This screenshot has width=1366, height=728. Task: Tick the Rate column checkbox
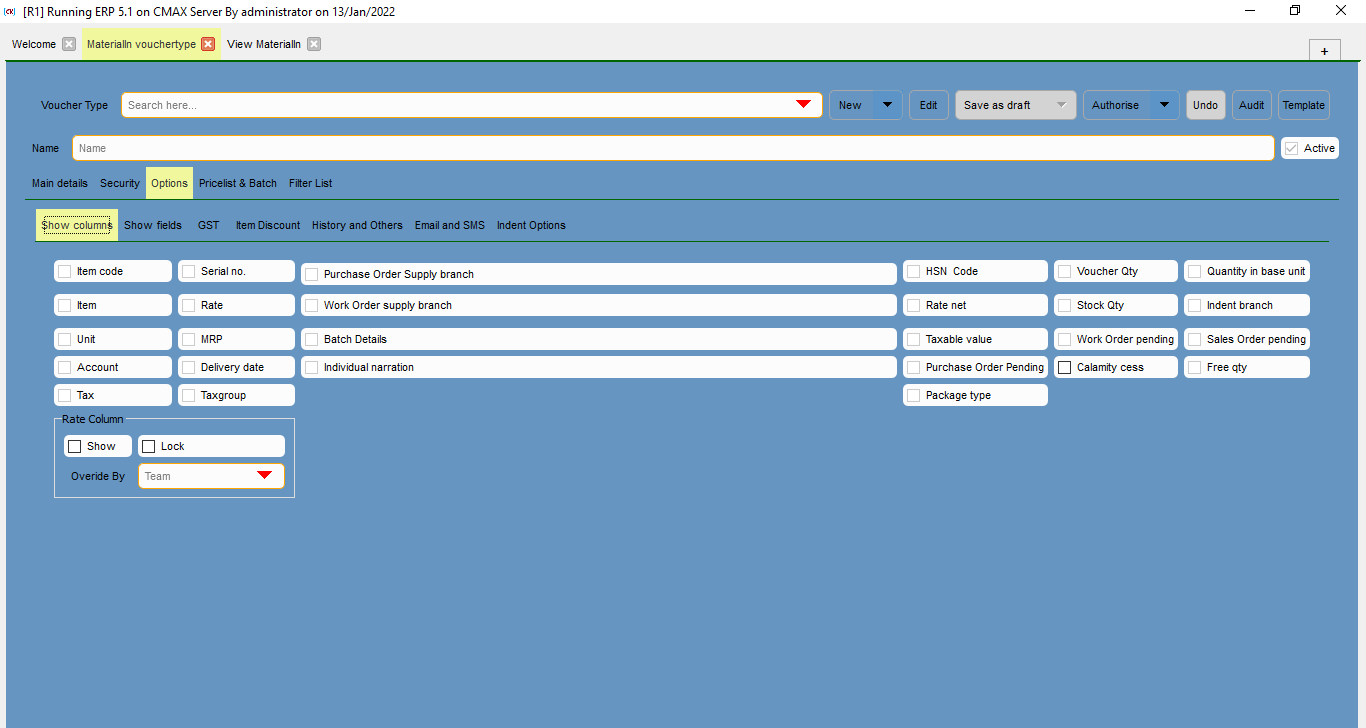pyautogui.click(x=189, y=305)
